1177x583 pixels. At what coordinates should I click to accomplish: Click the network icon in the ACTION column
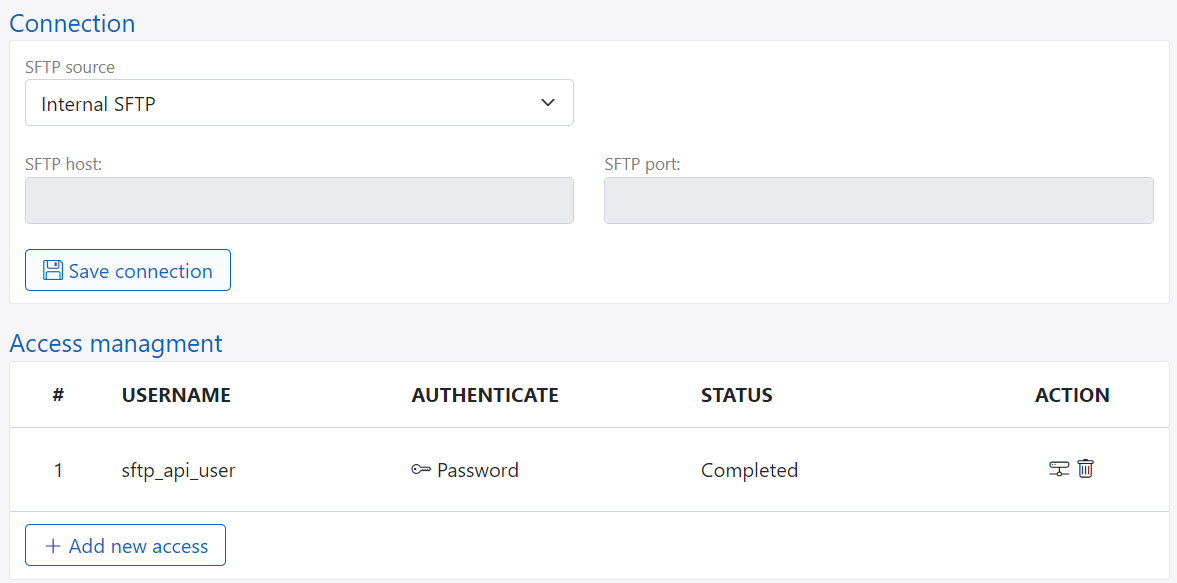[1059, 469]
